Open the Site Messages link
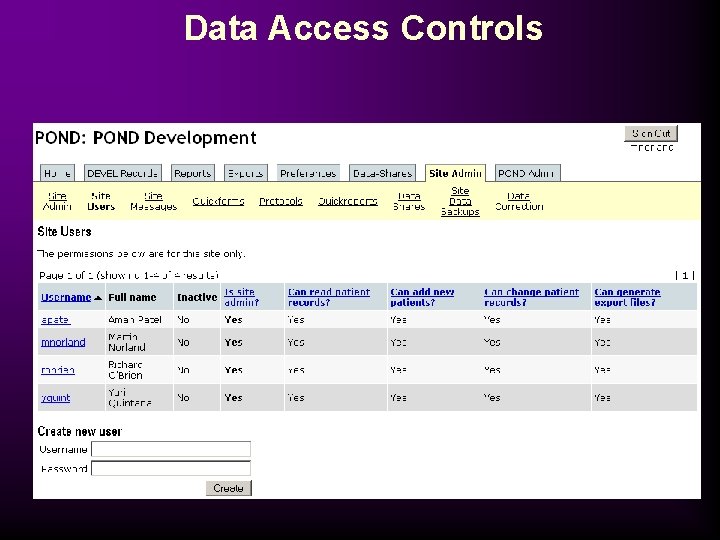The height and width of the screenshot is (540, 720). 153,201
